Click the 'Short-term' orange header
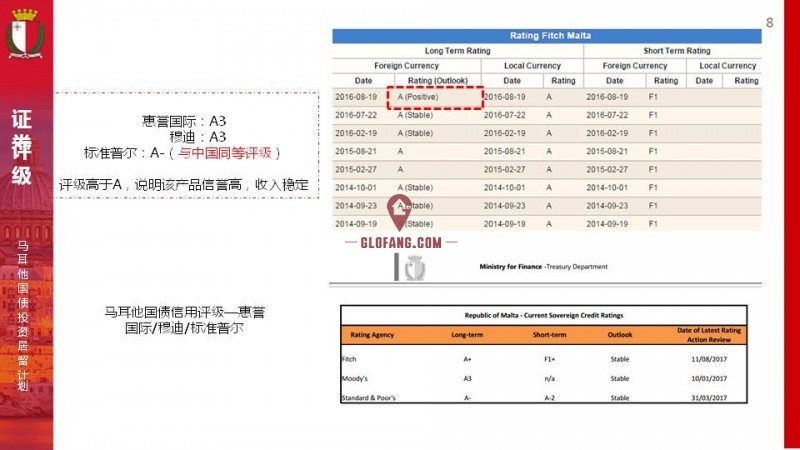800x450 pixels. [549, 335]
